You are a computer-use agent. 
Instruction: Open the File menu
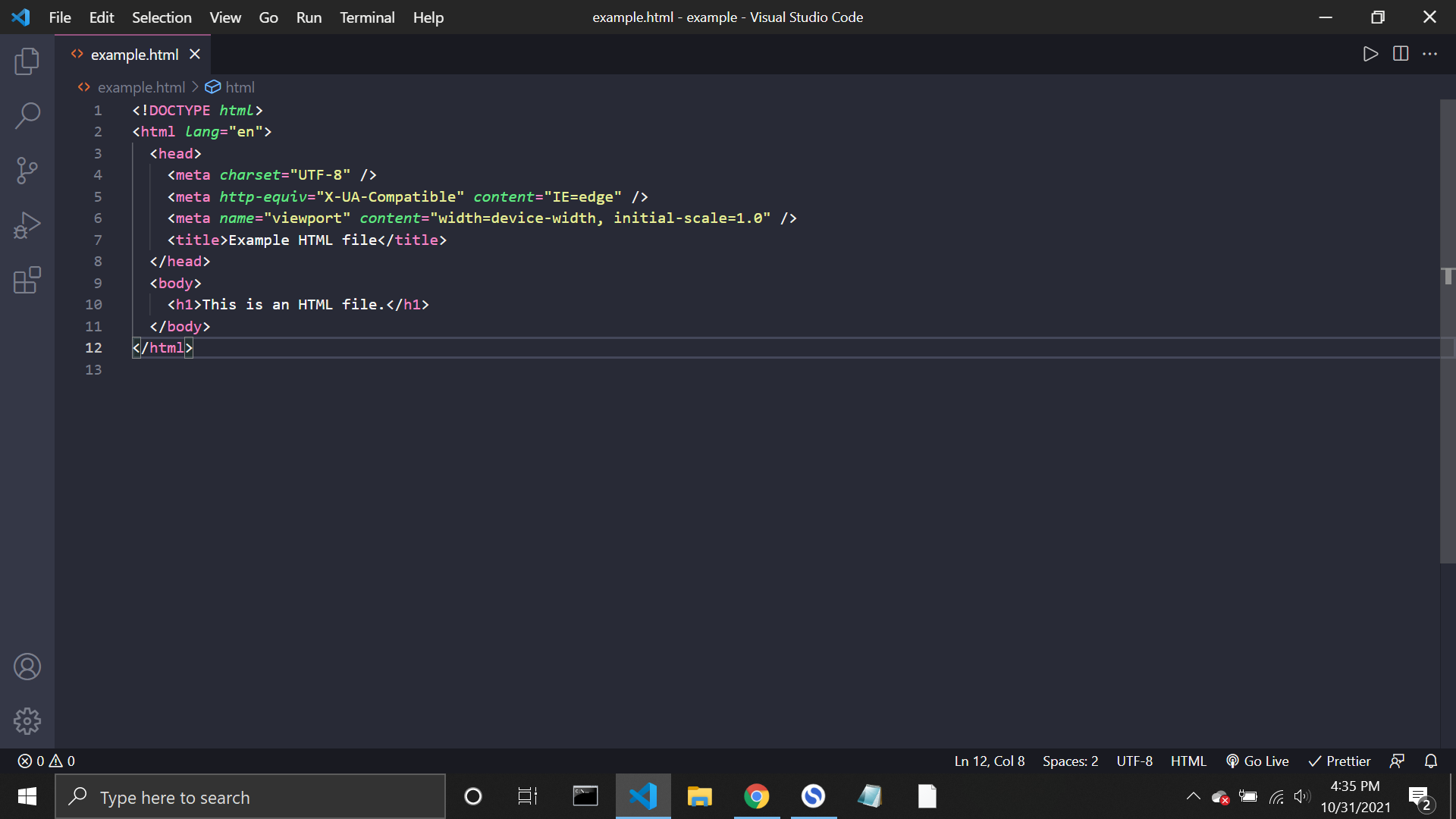59,17
